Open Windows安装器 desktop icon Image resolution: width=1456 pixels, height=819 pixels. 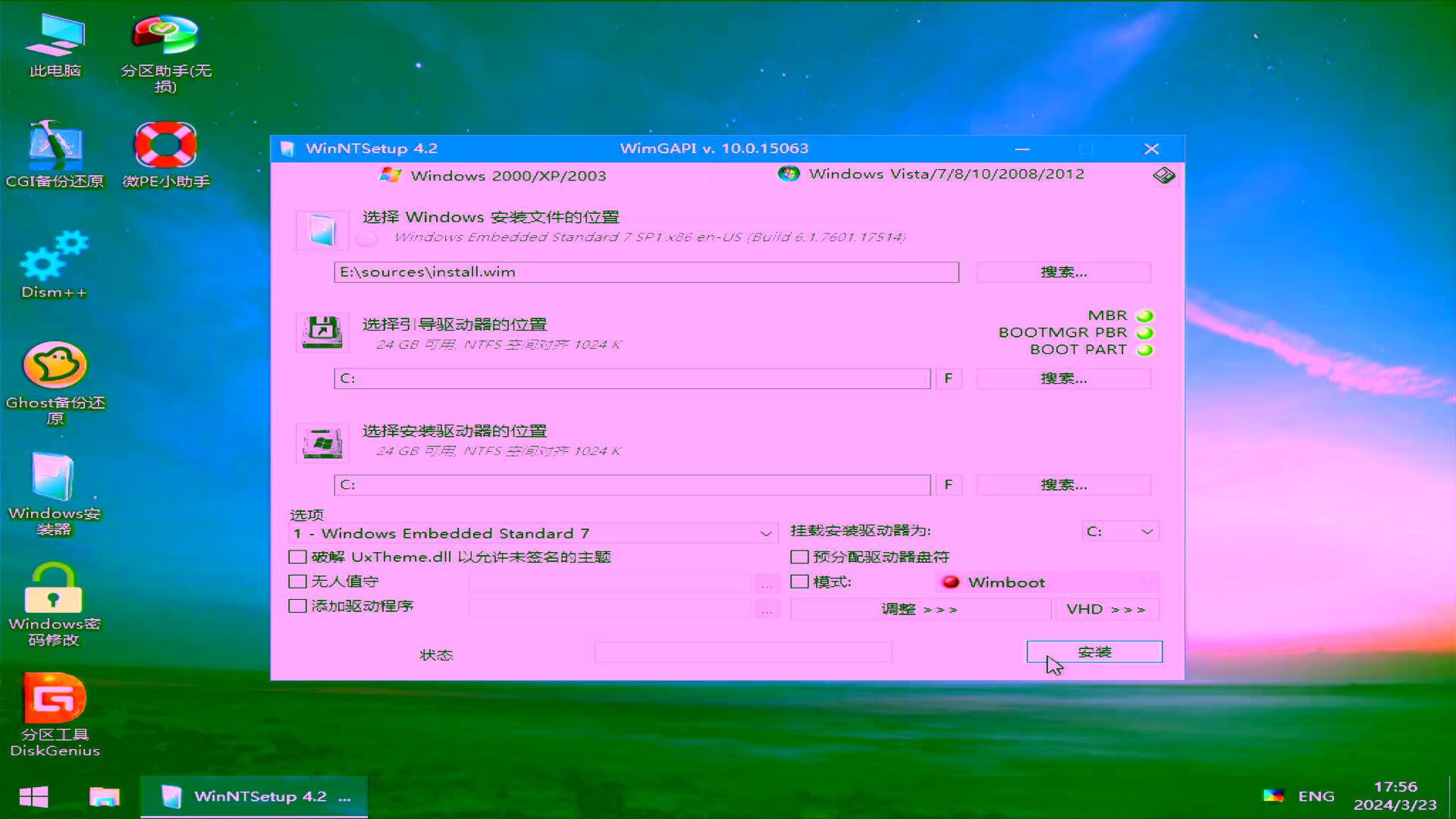pos(55,494)
